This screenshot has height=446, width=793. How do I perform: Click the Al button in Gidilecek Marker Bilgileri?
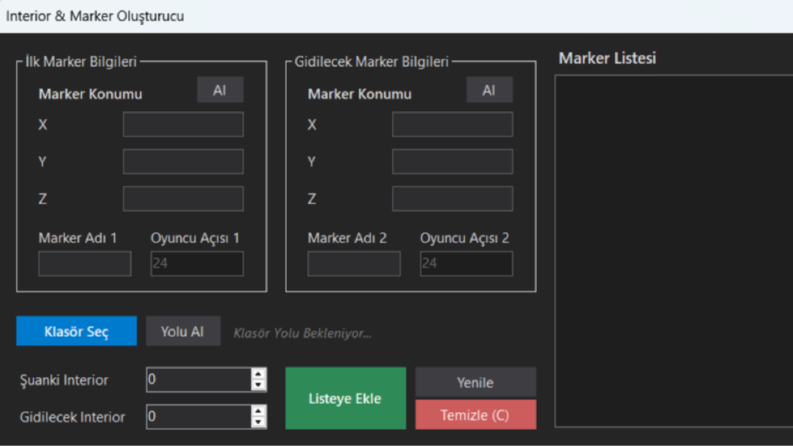point(489,90)
